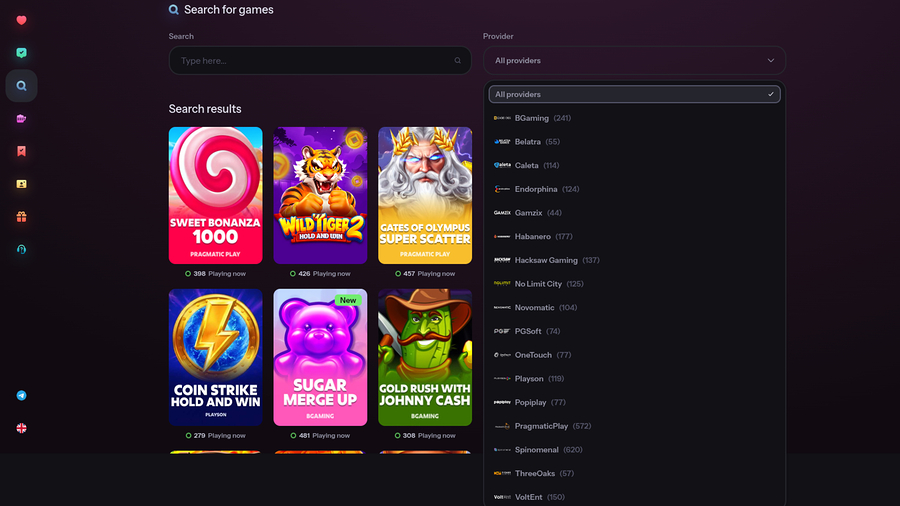Open favorites via the heart sidebar icon
900x506 pixels.
(x=21, y=20)
